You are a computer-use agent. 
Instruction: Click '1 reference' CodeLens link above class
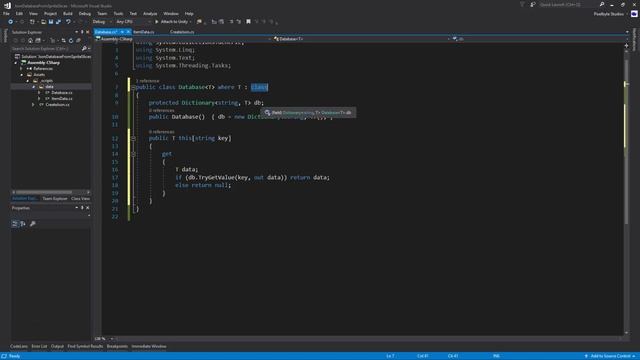point(147,81)
